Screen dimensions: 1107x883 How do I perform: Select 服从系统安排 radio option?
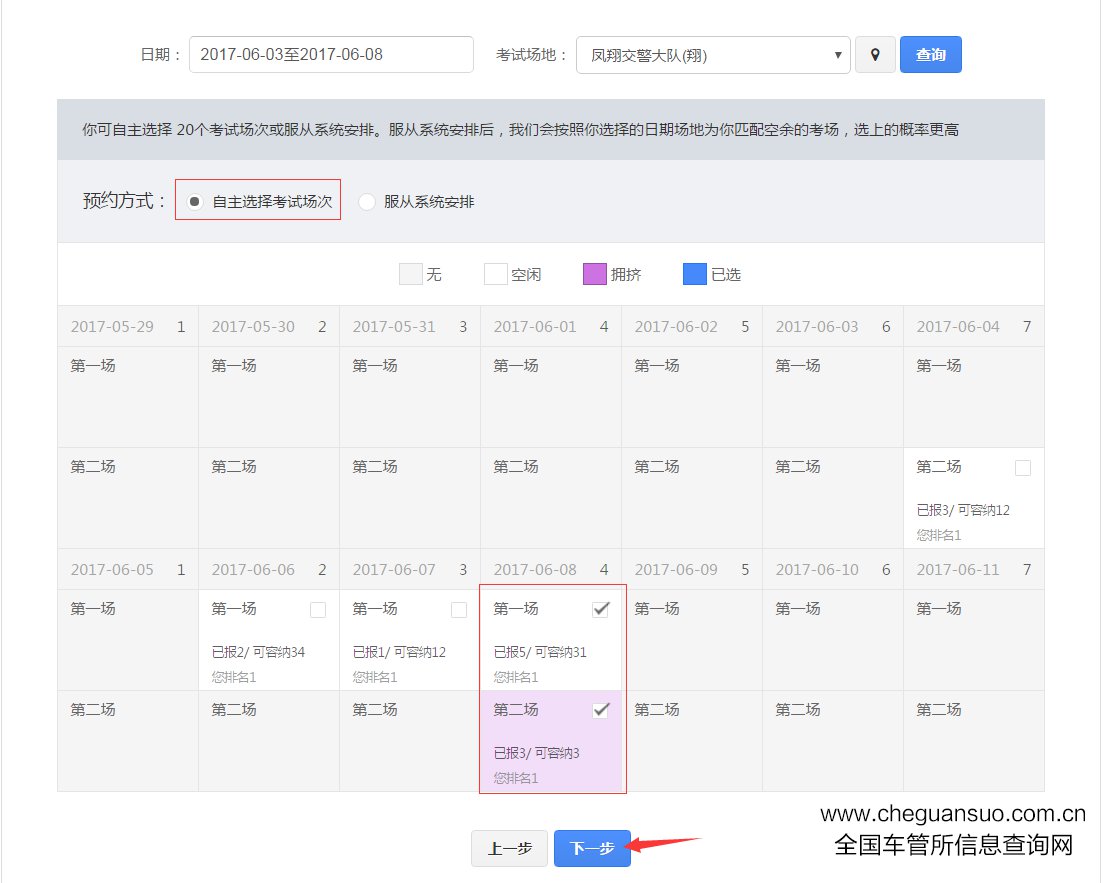tap(367, 201)
